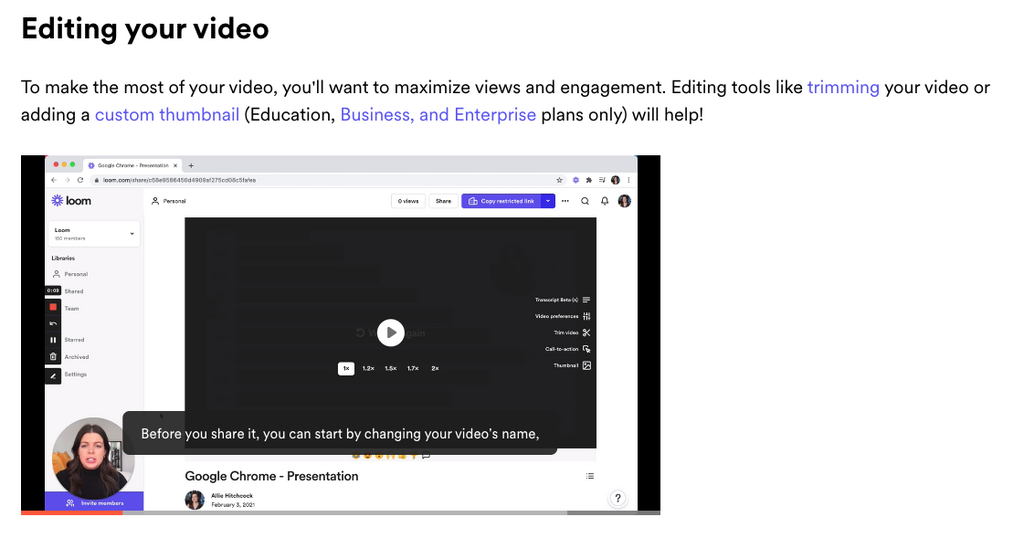The width and height of the screenshot is (1024, 538).
Task: Select the Call-to-action icon
Action: tap(587, 349)
